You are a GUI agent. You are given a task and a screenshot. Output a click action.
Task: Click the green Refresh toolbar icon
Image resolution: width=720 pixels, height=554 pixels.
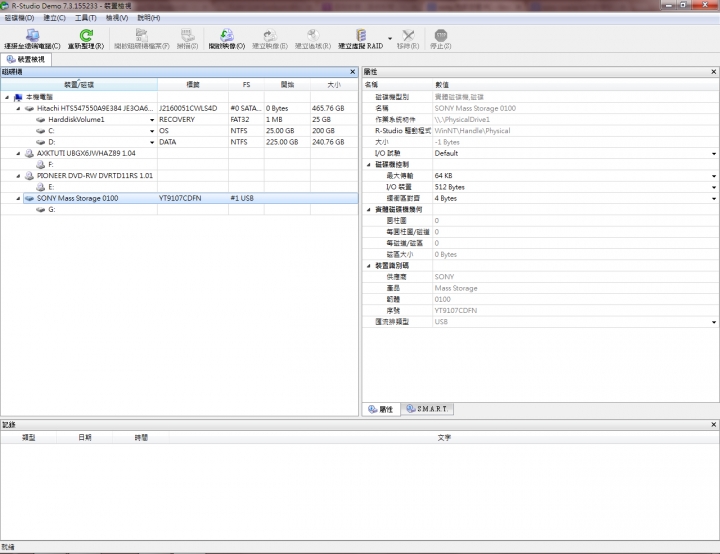[x=86, y=35]
